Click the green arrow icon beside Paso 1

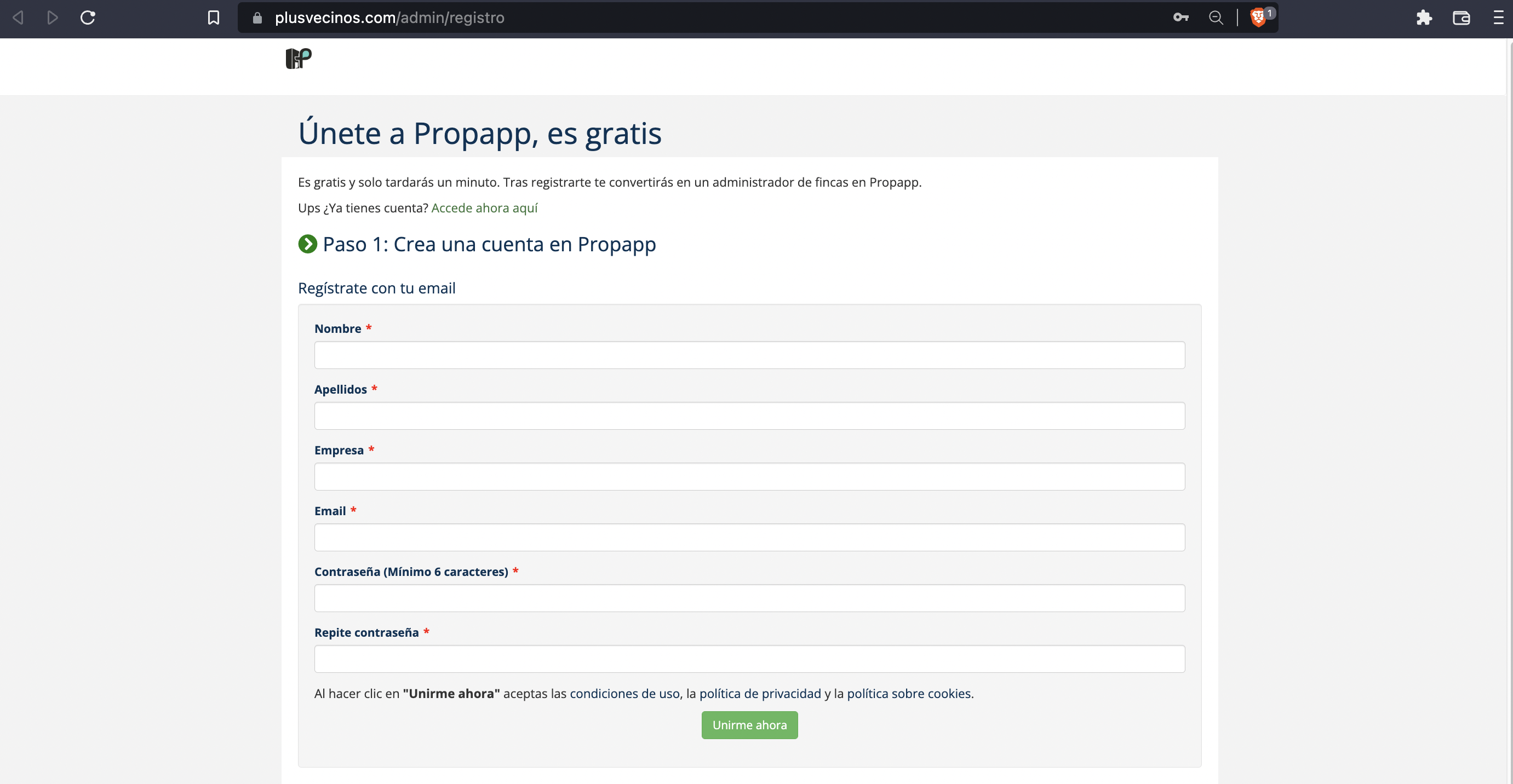tap(308, 244)
